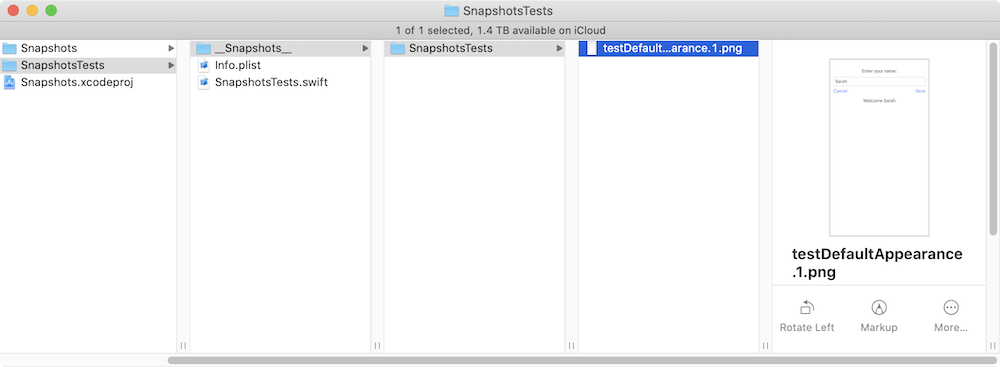Viewport: 1000px width, 367px height.
Task: Click the fourth column resize handle
Action: 765,345
